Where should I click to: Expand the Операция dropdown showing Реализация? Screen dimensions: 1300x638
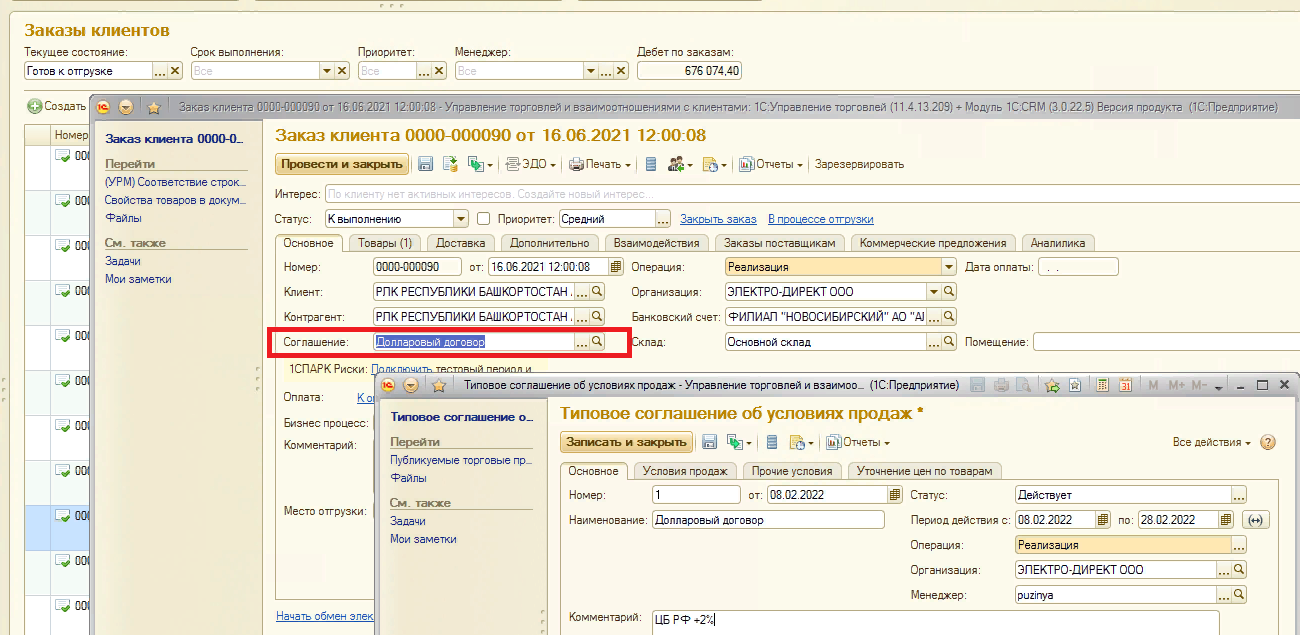click(x=948, y=267)
